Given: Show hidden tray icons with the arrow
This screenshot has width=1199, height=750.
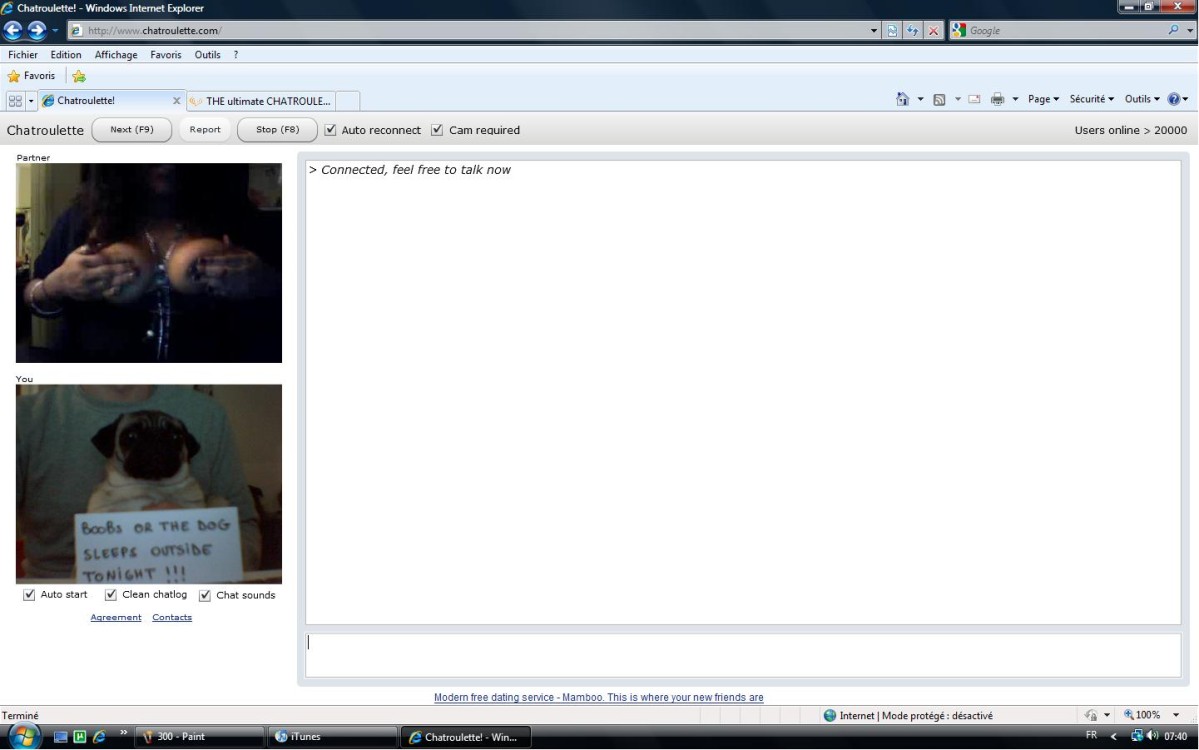Looking at the screenshot, I should (x=1113, y=736).
